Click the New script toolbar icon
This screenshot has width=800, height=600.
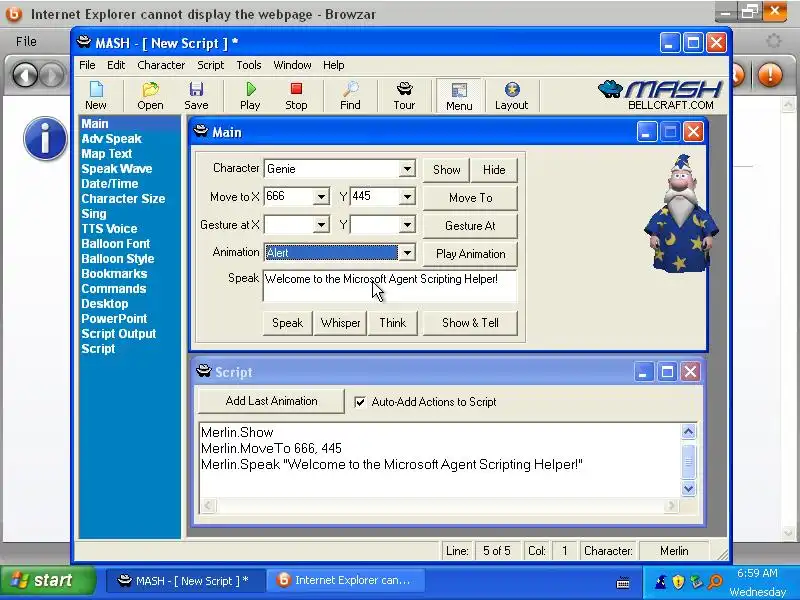pyautogui.click(x=96, y=95)
